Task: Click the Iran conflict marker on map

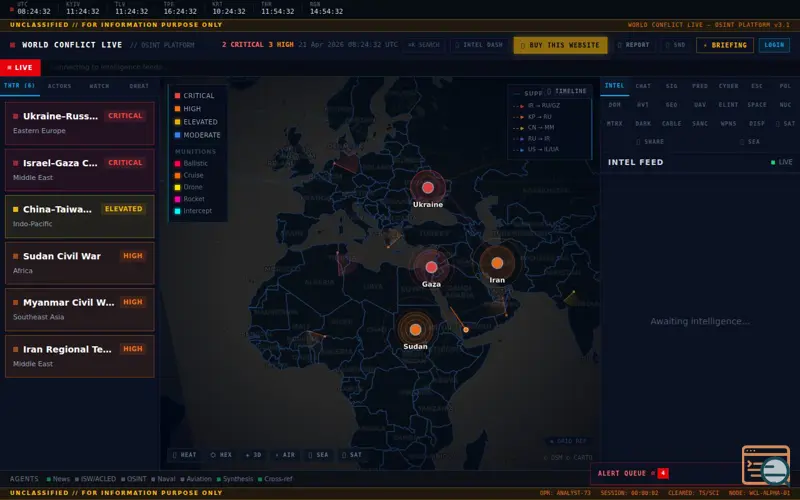Action: pyautogui.click(x=497, y=263)
